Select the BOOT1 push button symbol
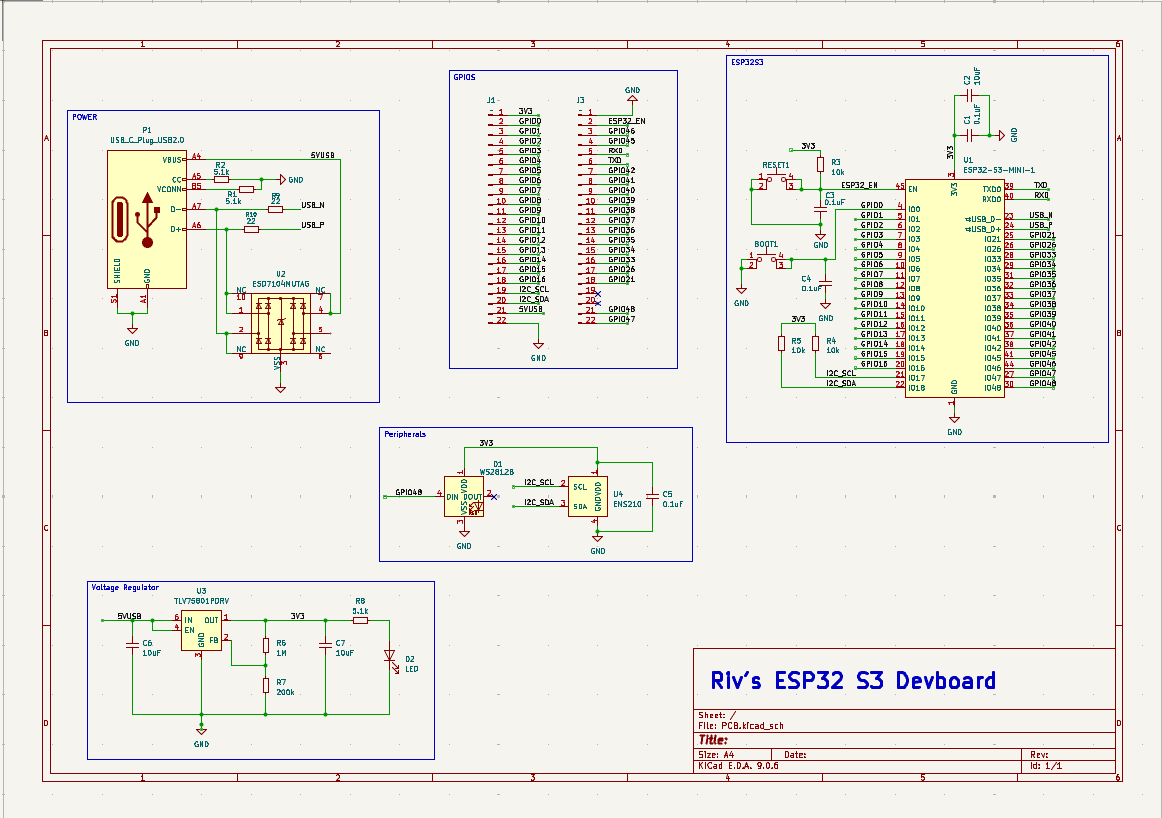1162x818 pixels. pyautogui.click(x=766, y=261)
